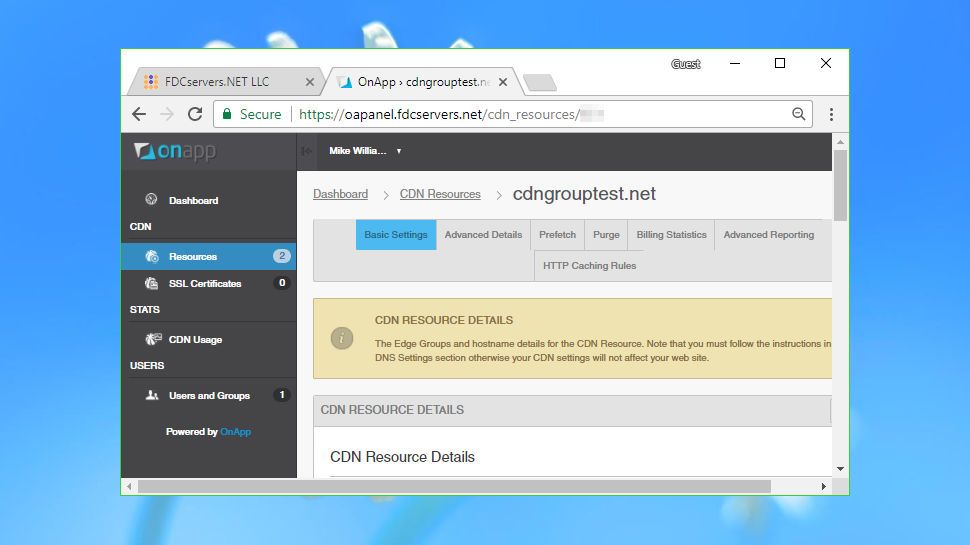This screenshot has height=545, width=970.
Task: Close the OnApp cdngrouptest tab
Action: [503, 82]
